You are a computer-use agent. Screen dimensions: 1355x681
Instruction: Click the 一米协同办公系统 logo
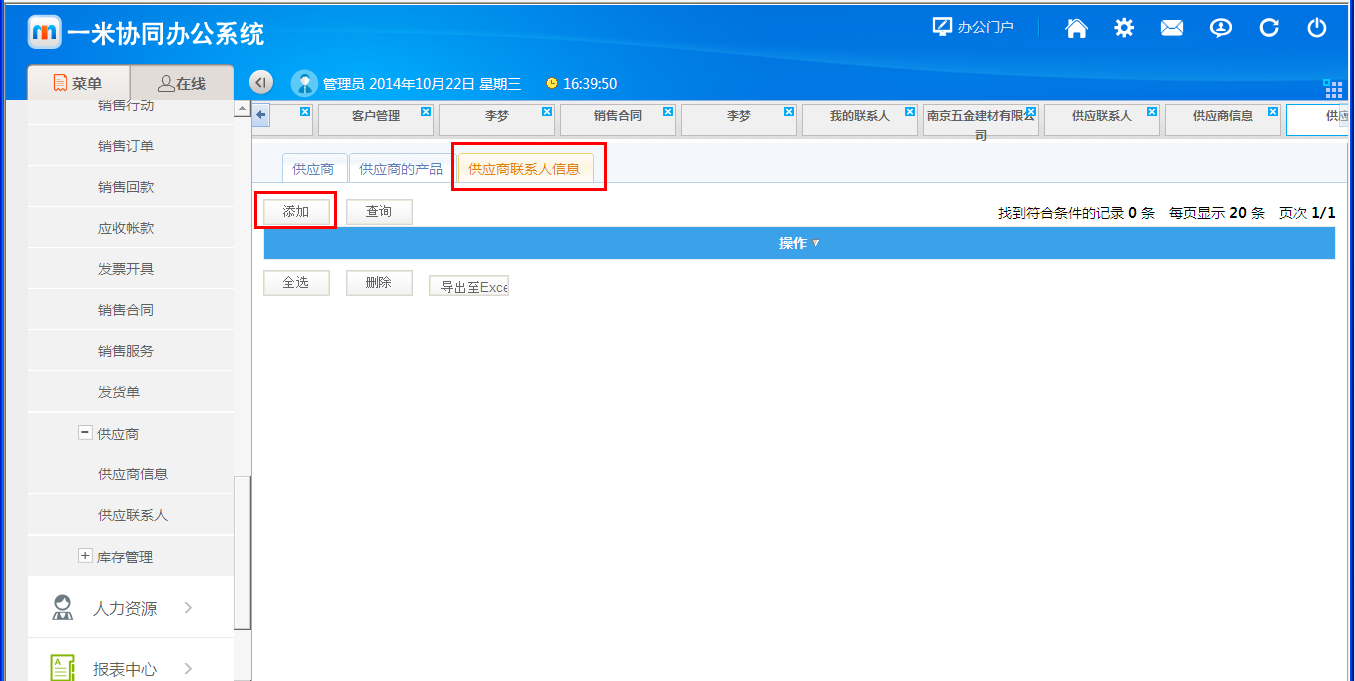(x=147, y=33)
